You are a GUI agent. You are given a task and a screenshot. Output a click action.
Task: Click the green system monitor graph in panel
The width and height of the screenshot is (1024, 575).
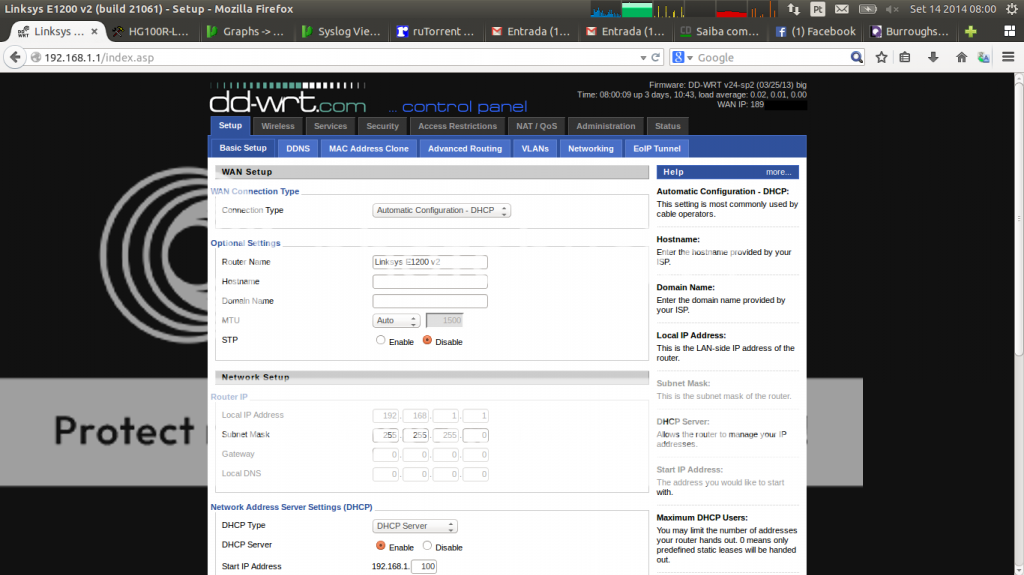637,9
